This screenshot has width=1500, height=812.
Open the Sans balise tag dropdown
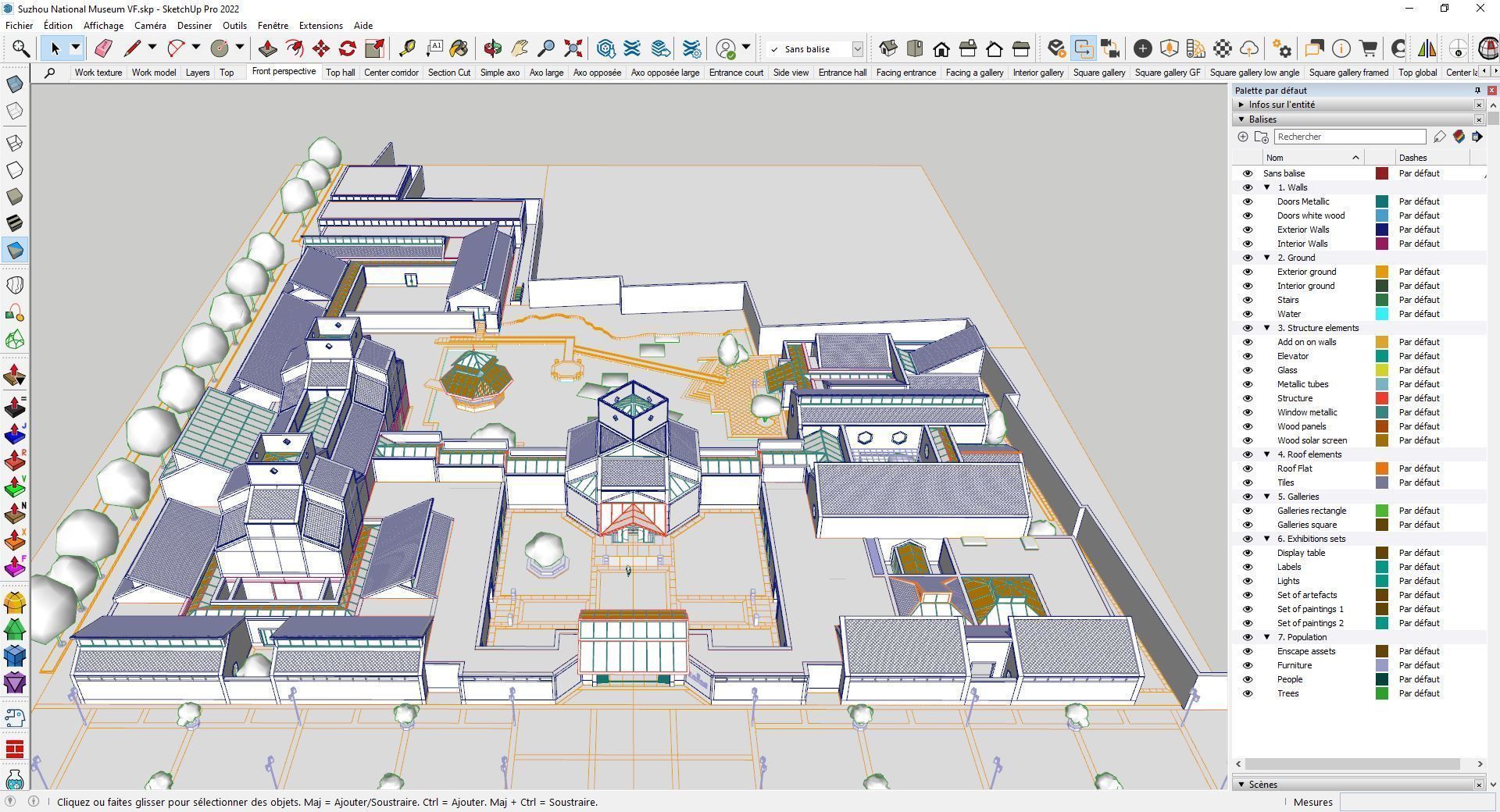[x=857, y=49]
